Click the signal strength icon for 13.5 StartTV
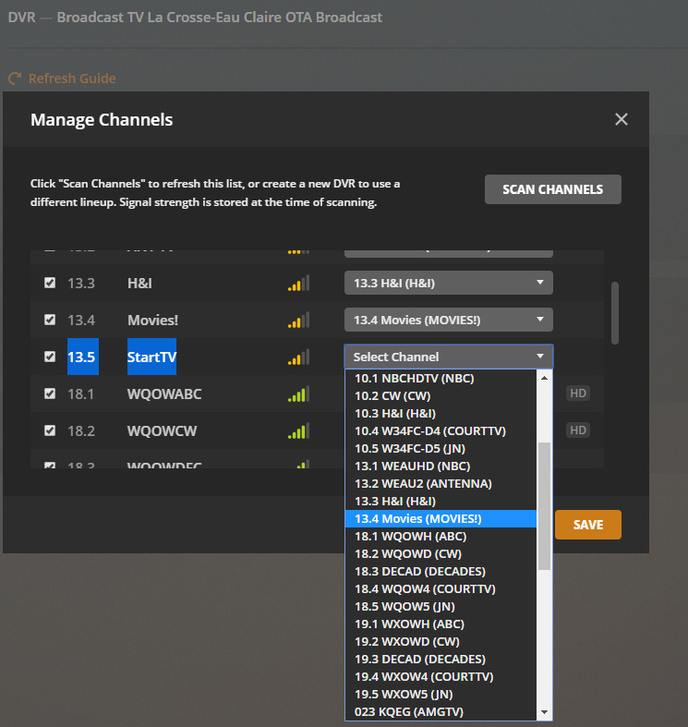The height and width of the screenshot is (727, 688). pyautogui.click(x=299, y=357)
